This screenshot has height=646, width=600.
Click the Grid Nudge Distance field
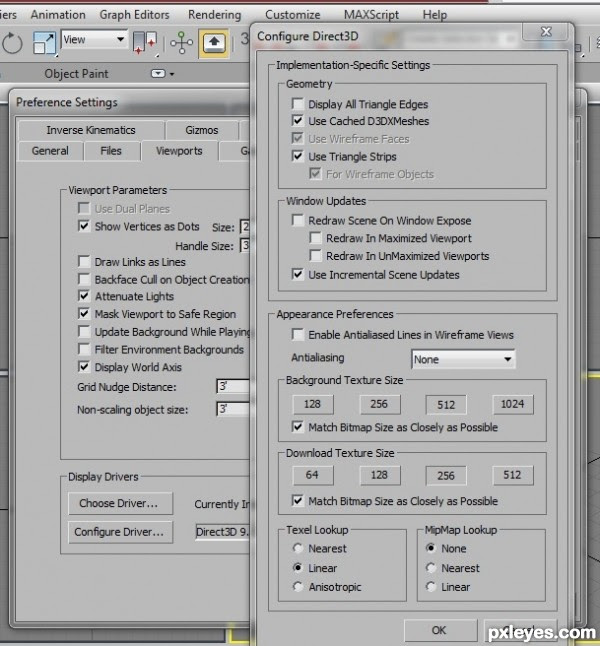coord(233,386)
